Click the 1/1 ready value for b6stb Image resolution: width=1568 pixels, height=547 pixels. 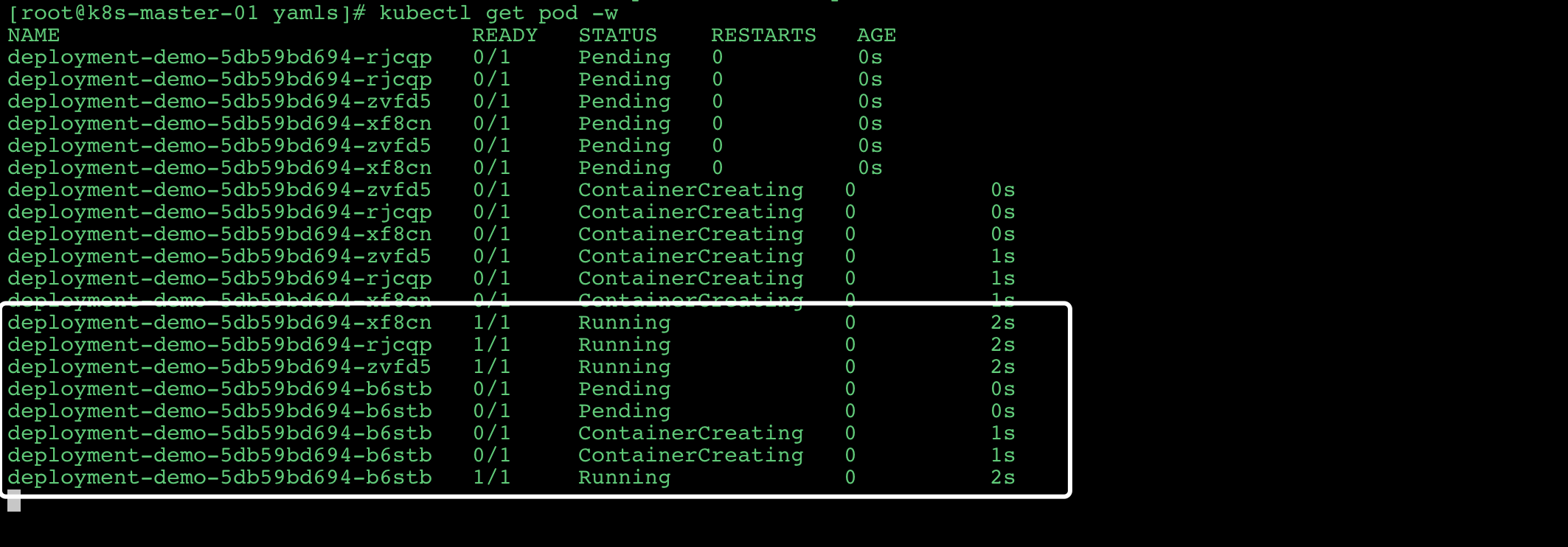pyautogui.click(x=491, y=478)
